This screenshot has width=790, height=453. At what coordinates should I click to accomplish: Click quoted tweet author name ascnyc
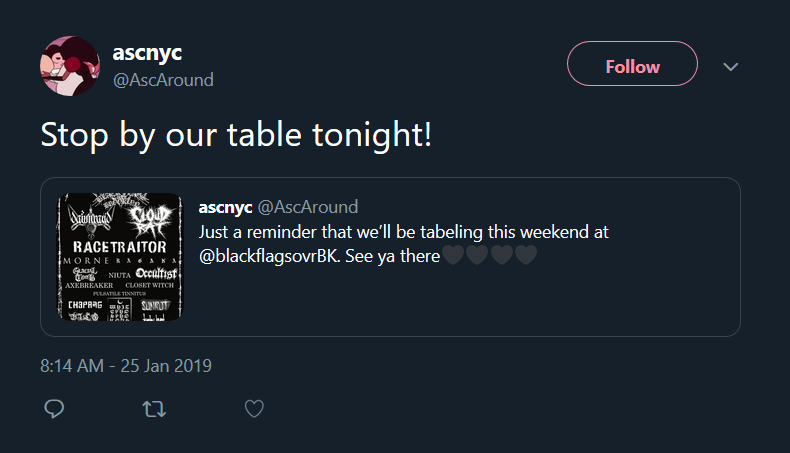[x=226, y=207]
